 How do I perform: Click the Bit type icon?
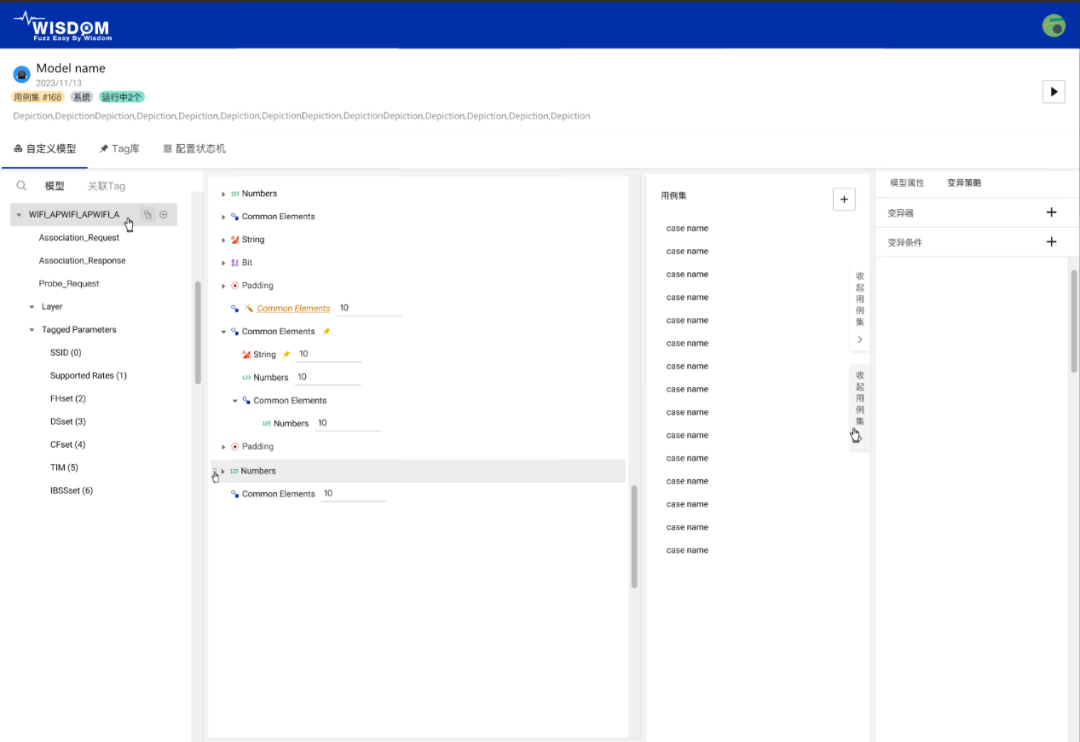235,262
